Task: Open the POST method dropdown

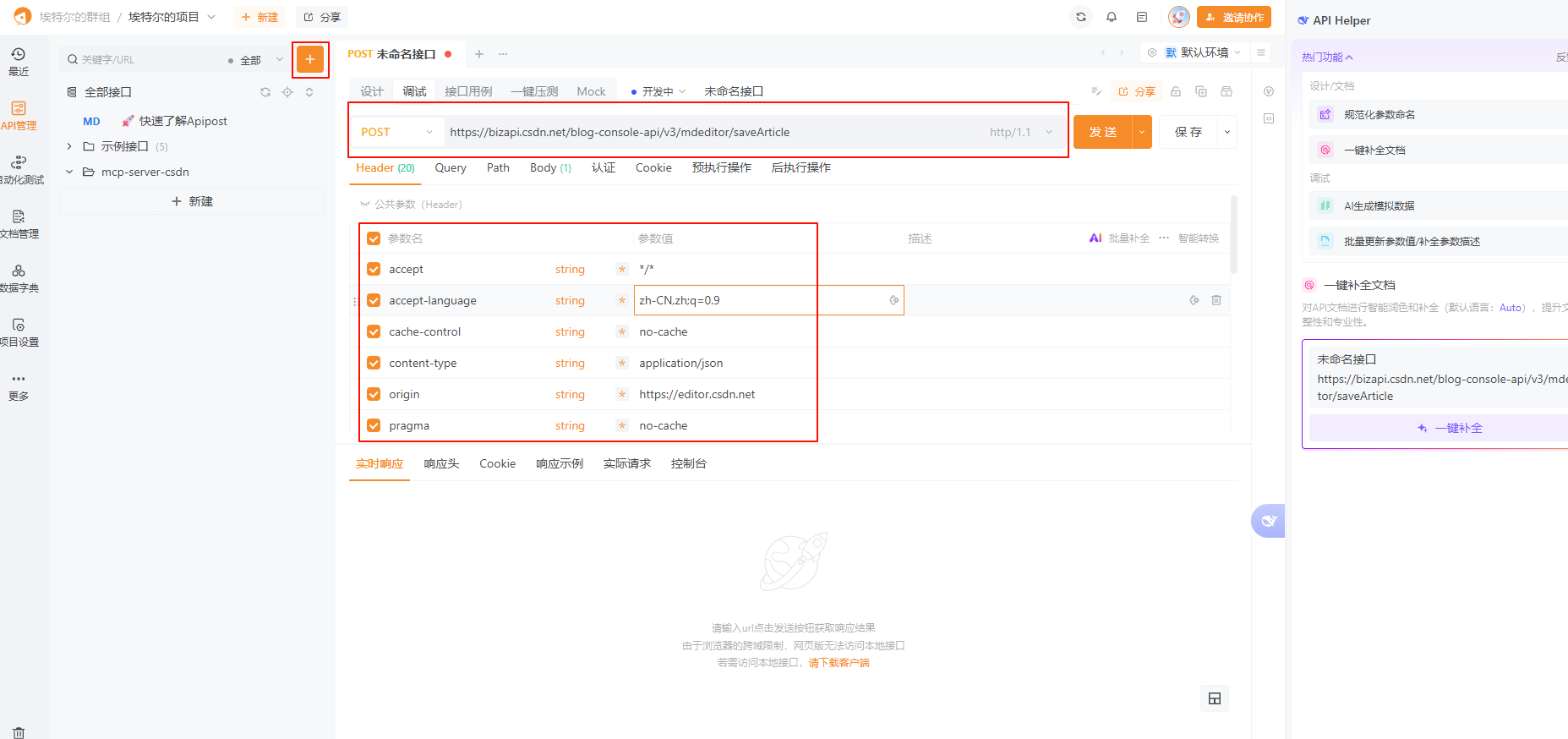Action: (397, 132)
